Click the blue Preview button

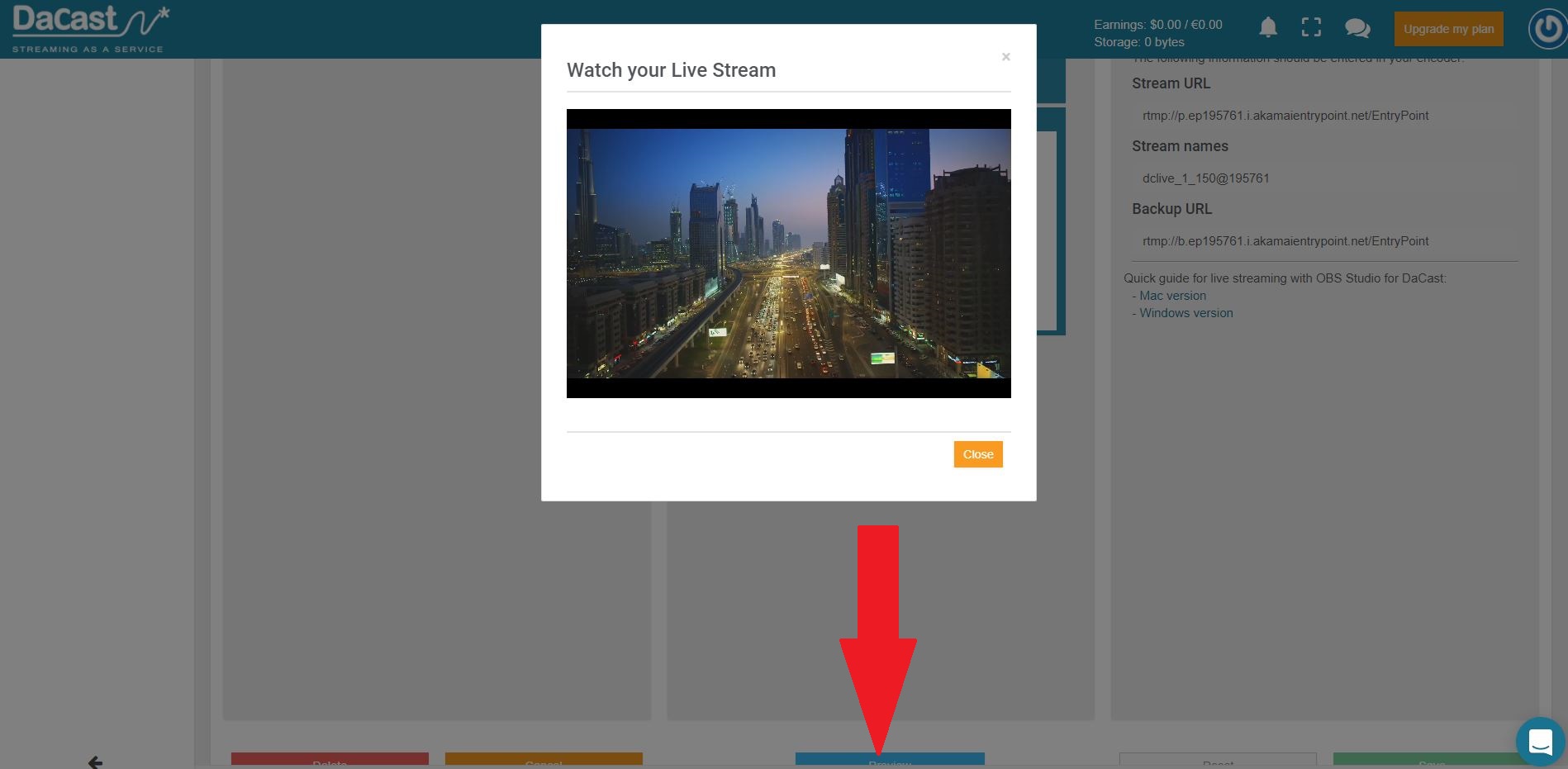click(890, 761)
